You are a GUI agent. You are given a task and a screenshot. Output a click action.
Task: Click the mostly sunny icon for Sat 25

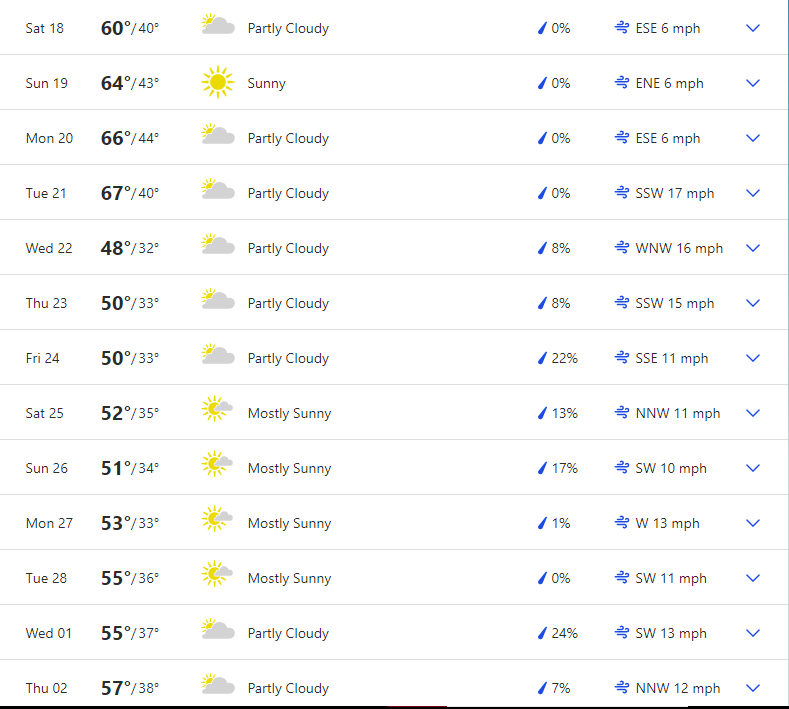tap(217, 411)
